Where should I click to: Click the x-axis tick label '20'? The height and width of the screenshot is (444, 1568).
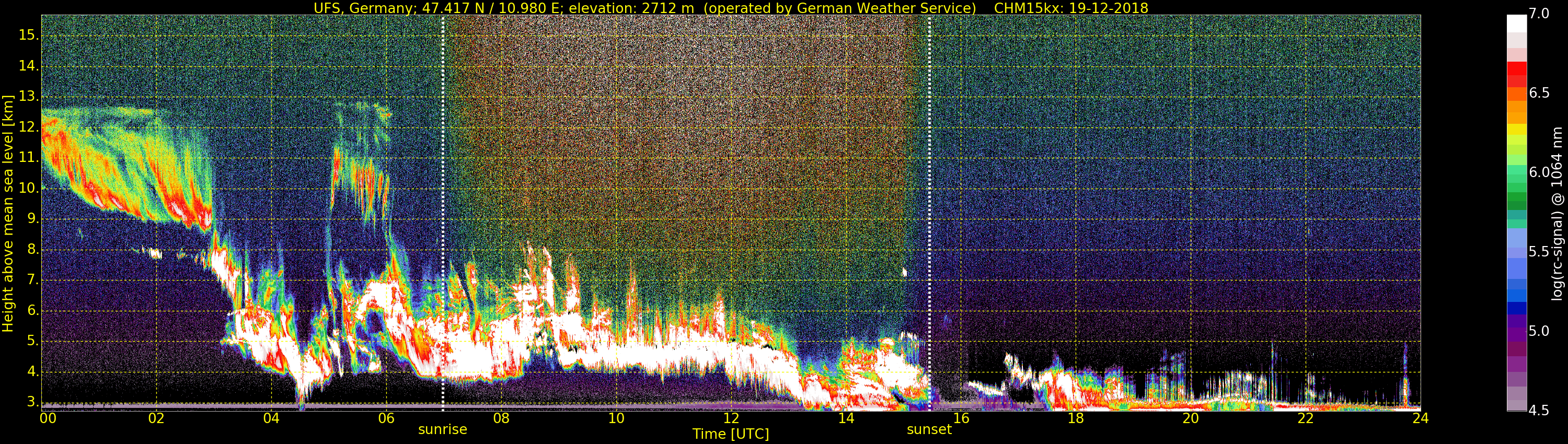(x=1191, y=418)
